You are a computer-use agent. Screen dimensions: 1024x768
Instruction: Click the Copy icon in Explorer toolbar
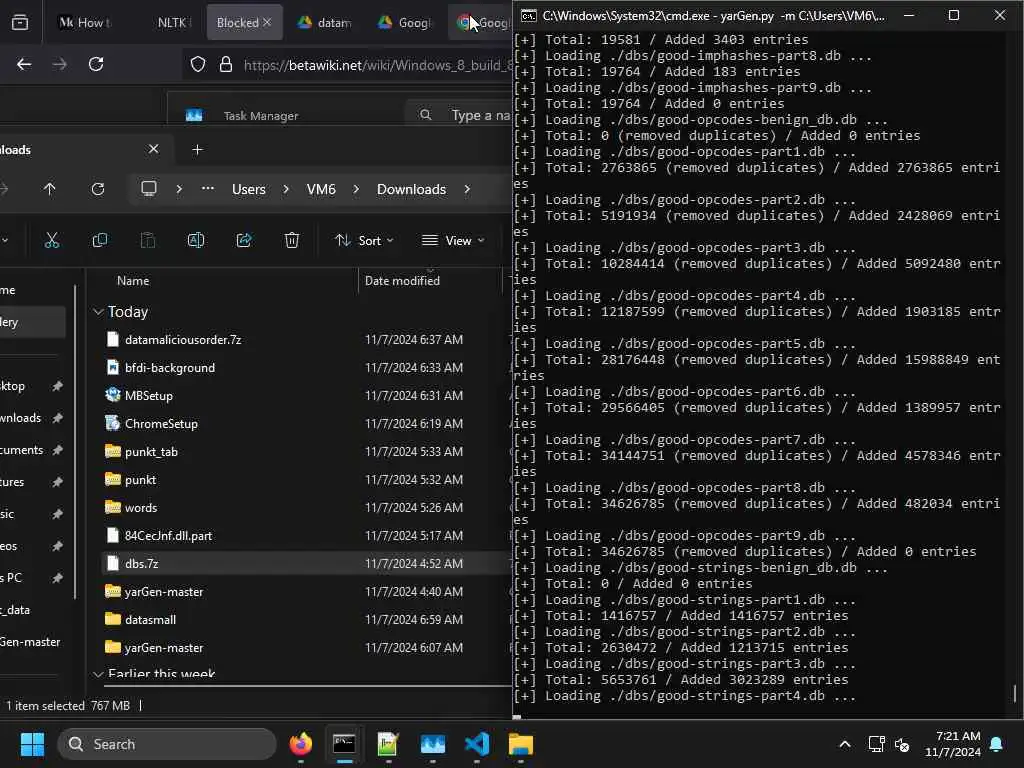coord(100,240)
